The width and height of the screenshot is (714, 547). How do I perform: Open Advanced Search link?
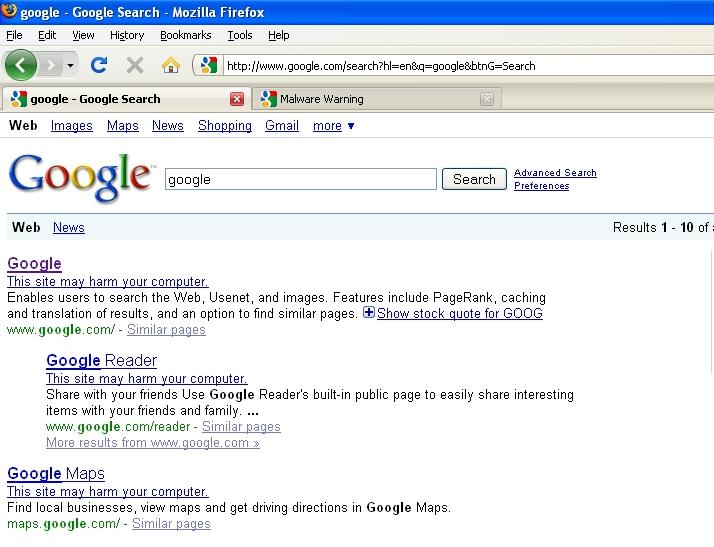(555, 173)
